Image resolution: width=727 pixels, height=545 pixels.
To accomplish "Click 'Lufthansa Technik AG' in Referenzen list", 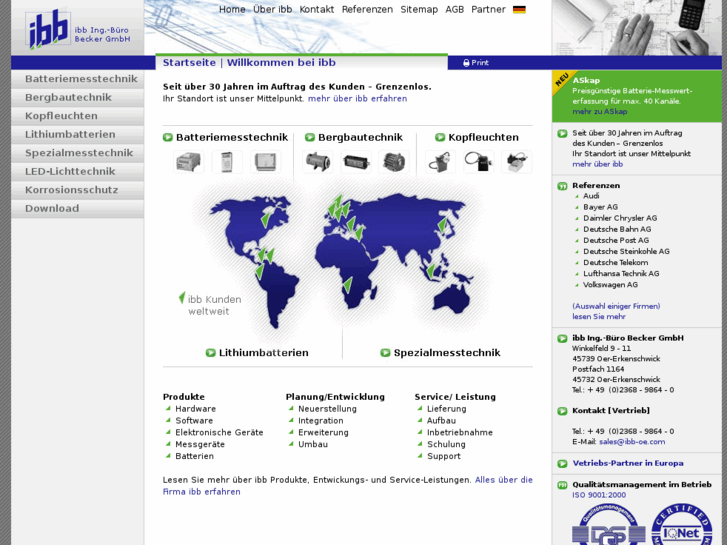I will 621,274.
